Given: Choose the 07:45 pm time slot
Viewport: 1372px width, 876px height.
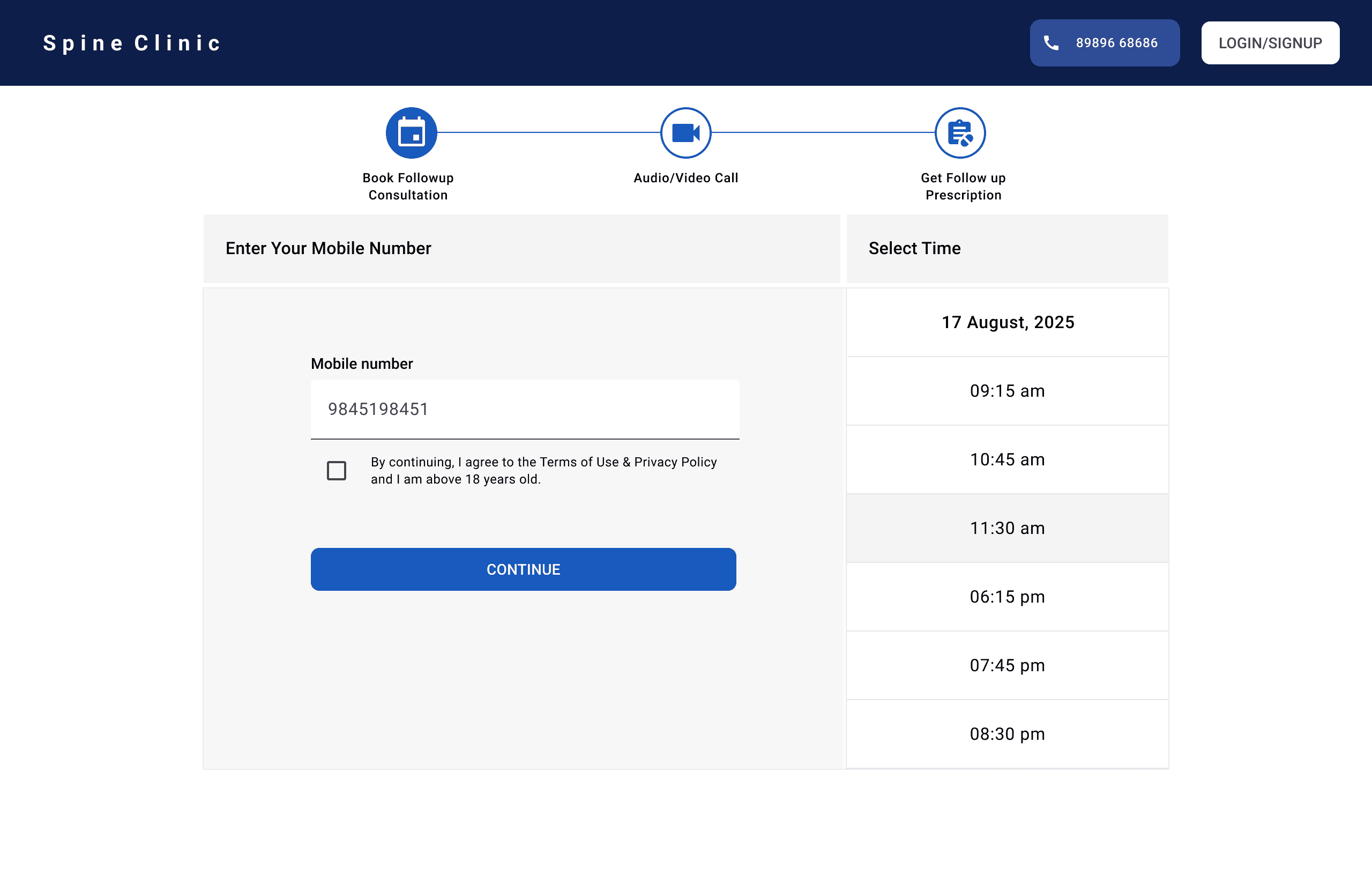Looking at the screenshot, I should coord(1007,665).
